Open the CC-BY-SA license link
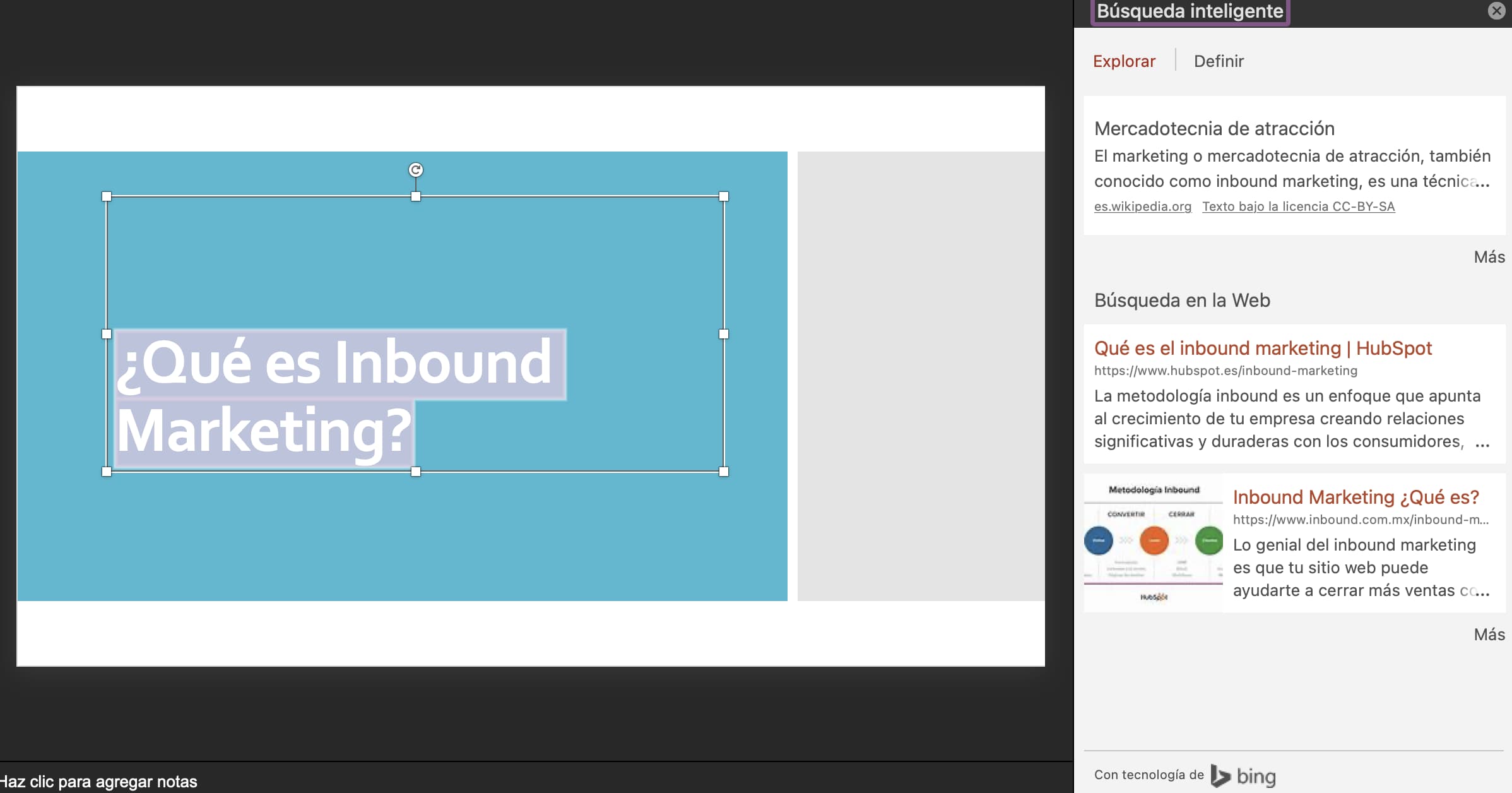The height and width of the screenshot is (793, 1512). tap(1298, 206)
